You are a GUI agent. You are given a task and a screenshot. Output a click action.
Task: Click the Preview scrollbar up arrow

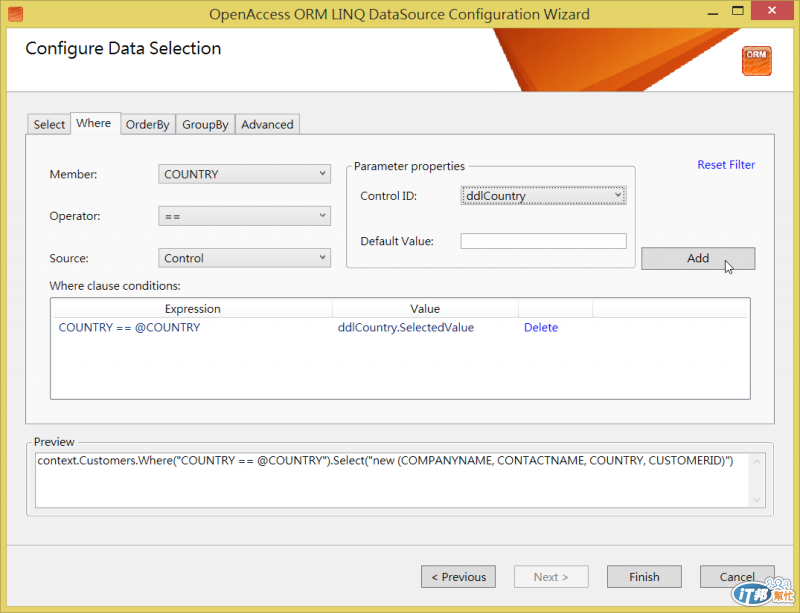click(757, 461)
